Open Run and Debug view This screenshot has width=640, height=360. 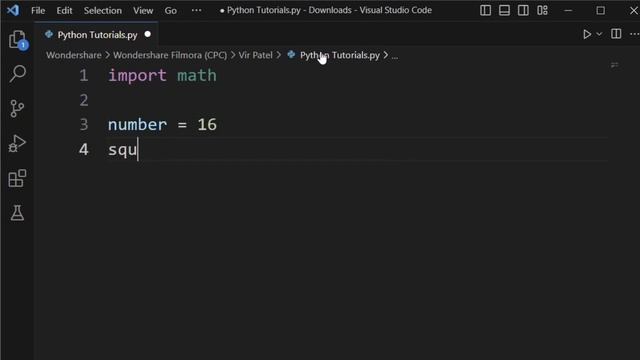pyautogui.click(x=17, y=144)
